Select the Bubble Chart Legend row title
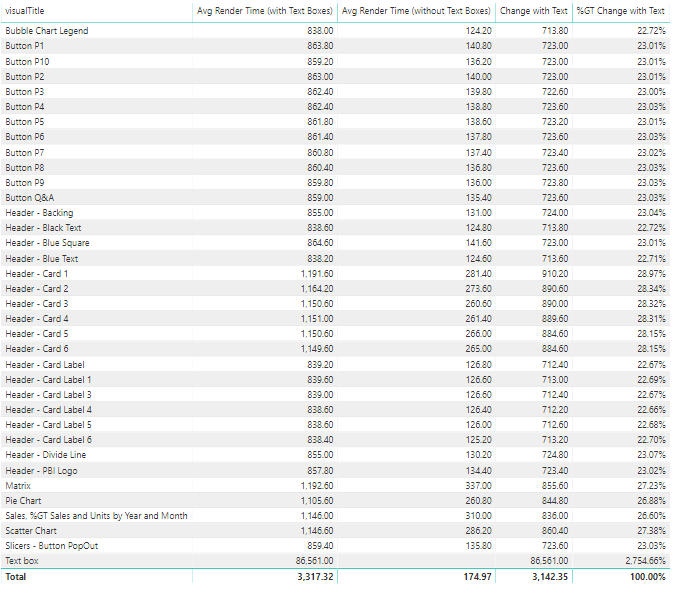Viewport: 674px width, 591px height. pyautogui.click(x=47, y=31)
